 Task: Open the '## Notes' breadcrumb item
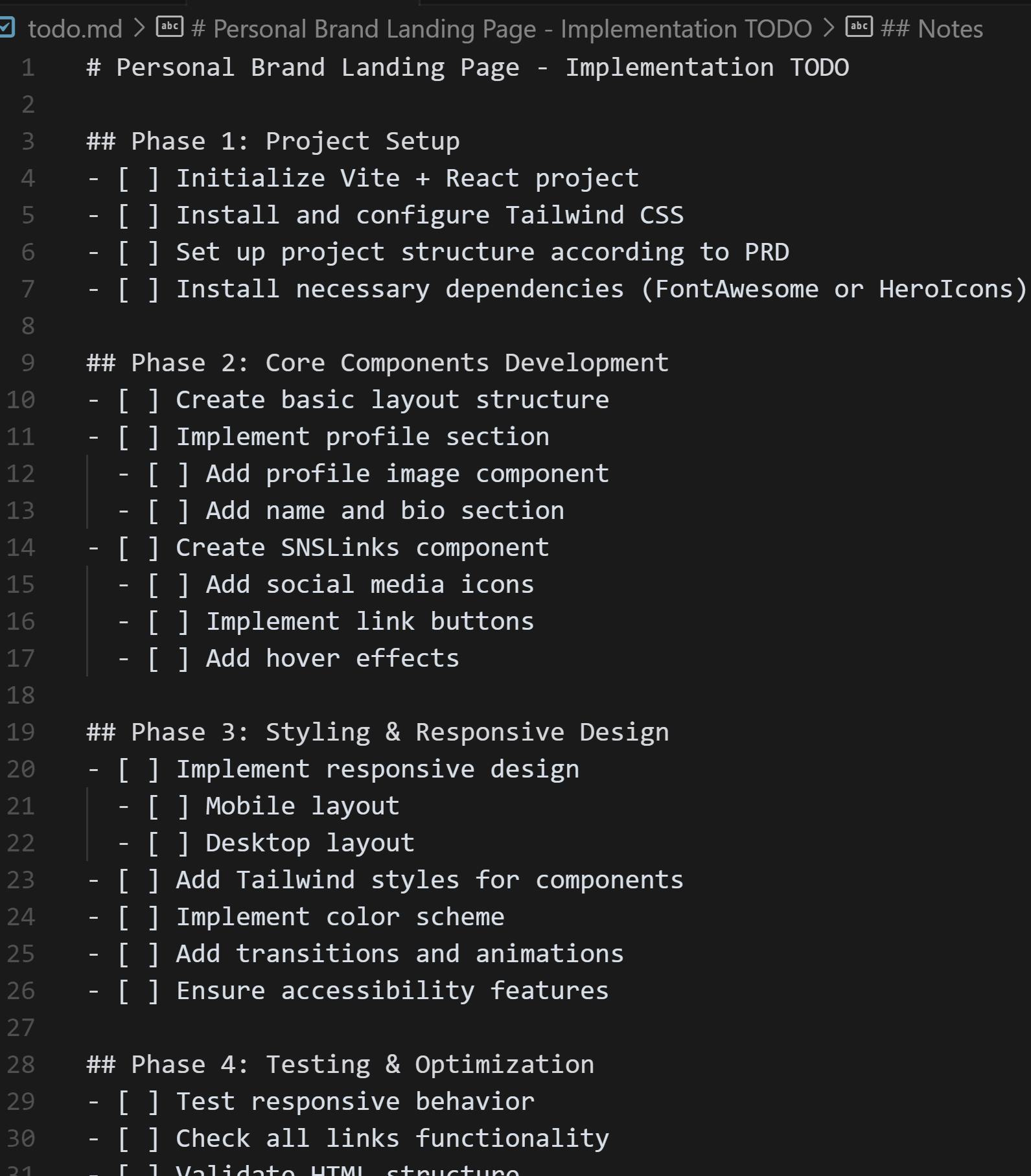coord(932,29)
